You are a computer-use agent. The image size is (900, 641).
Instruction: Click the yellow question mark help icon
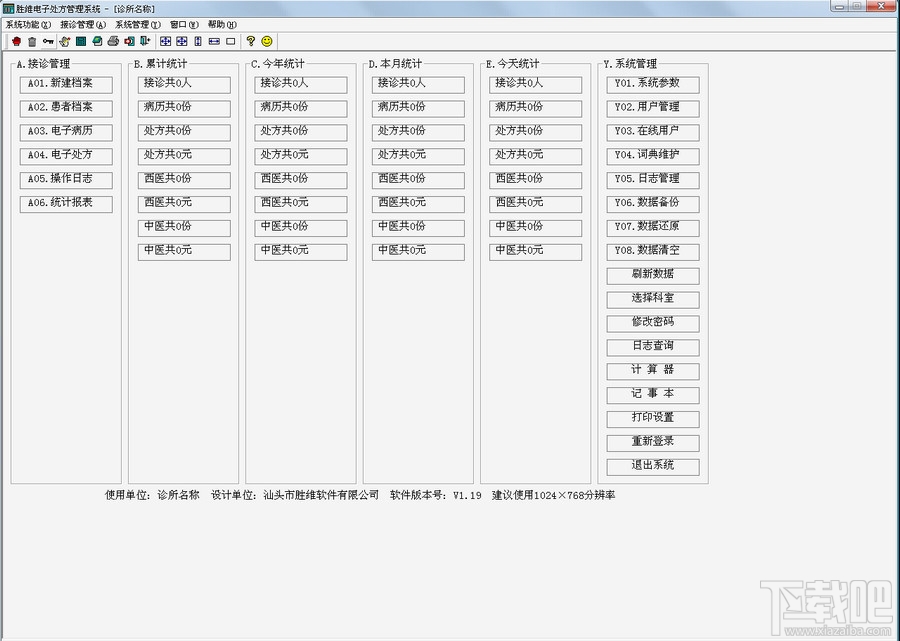click(x=250, y=41)
